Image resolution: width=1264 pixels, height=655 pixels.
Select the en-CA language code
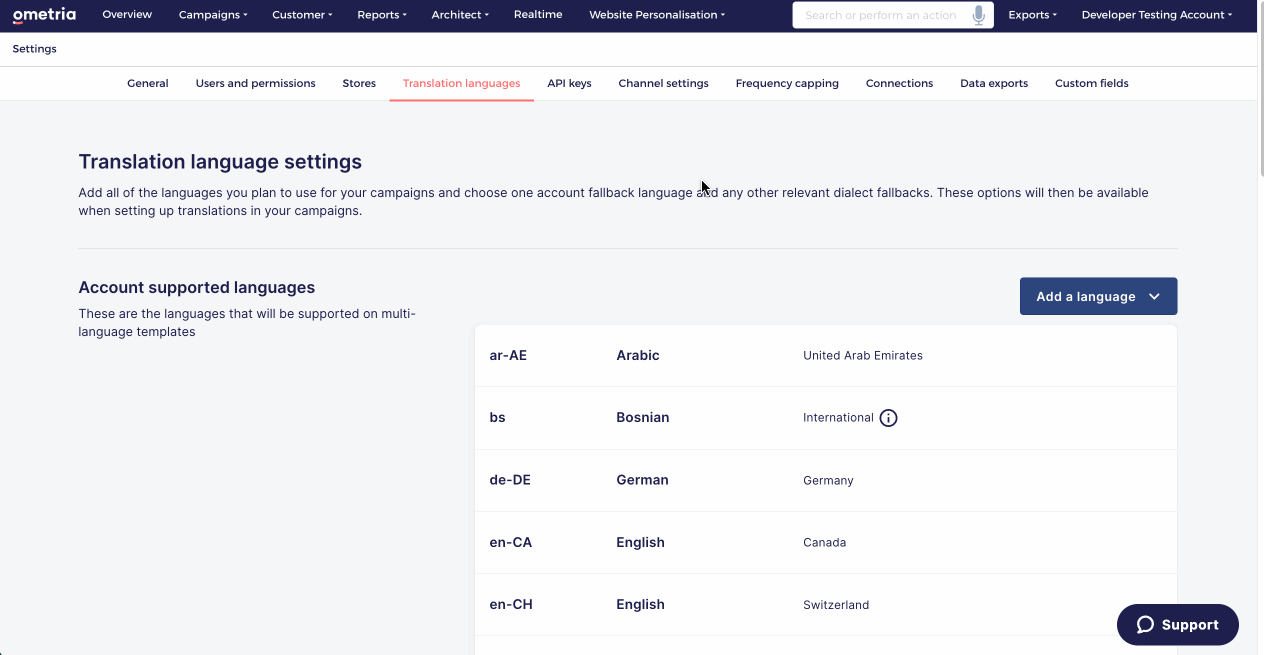coord(511,543)
